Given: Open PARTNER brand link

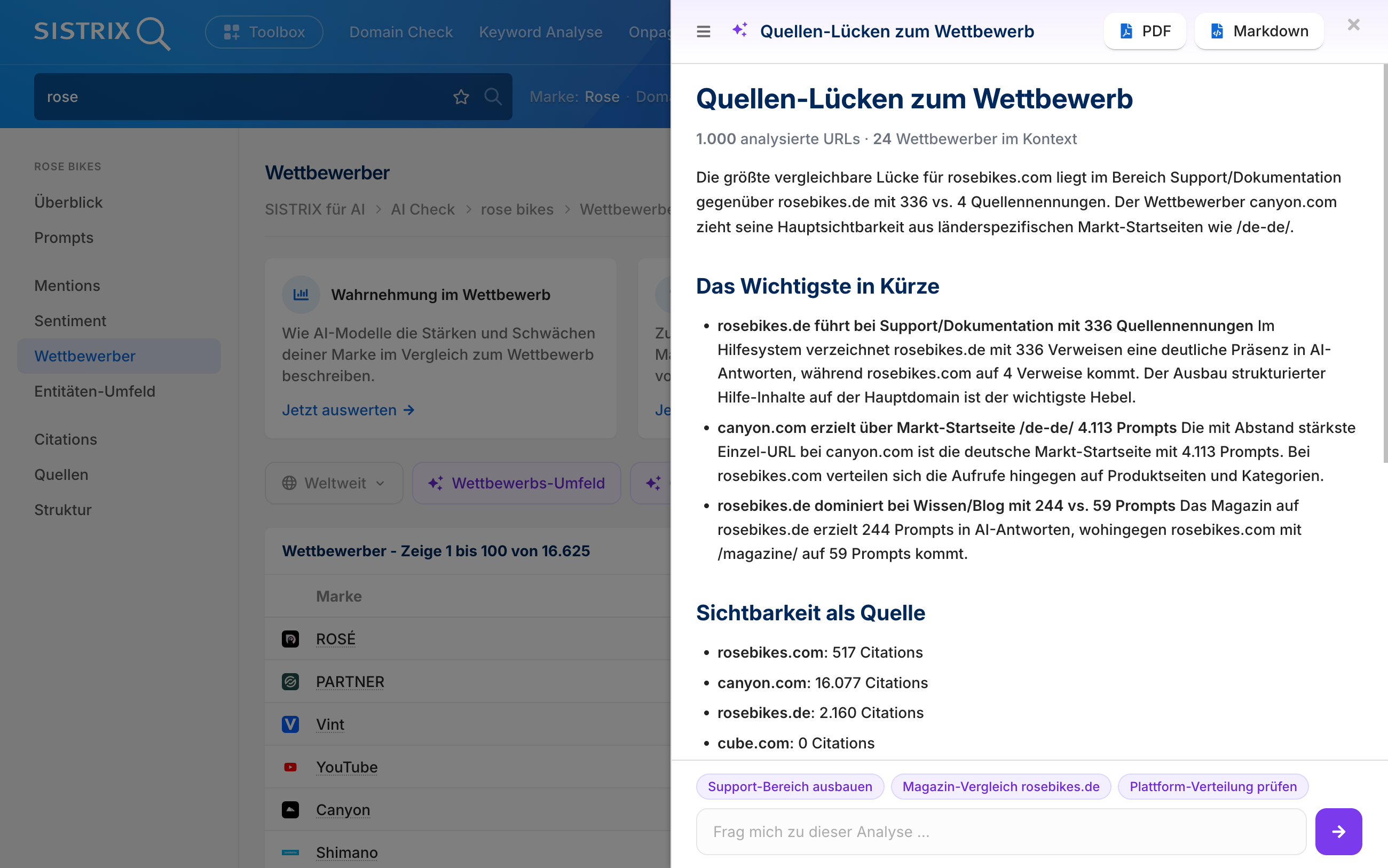Looking at the screenshot, I should point(350,681).
